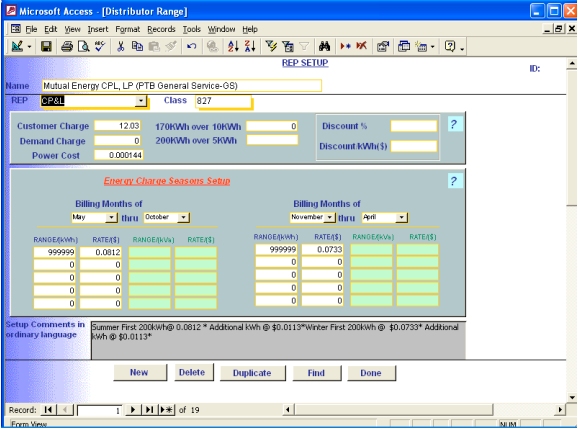Go to next record navigation button
Screen dimensions: 578x430
coord(133,410)
